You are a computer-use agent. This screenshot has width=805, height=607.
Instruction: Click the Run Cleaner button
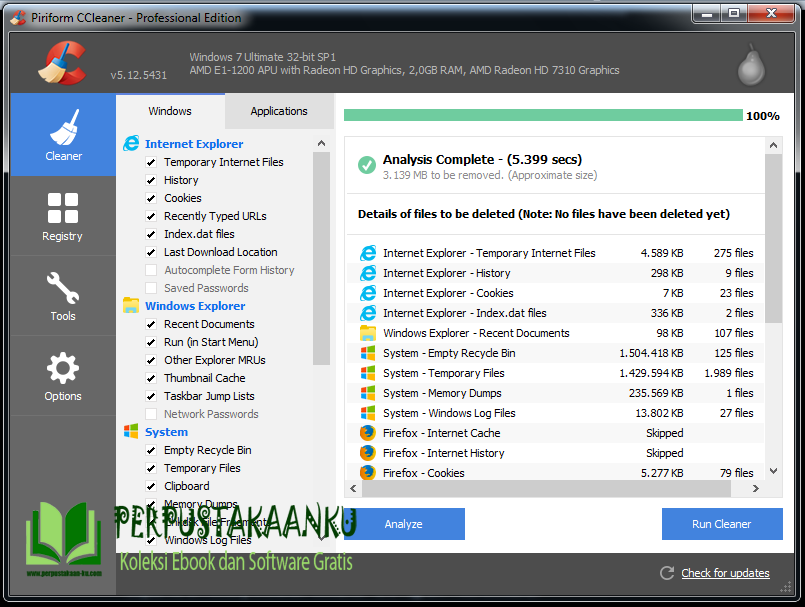pos(722,524)
